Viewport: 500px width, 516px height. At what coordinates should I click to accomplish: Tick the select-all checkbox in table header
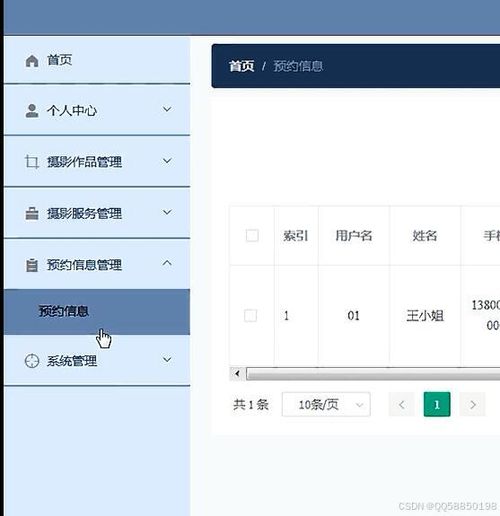(x=252, y=235)
